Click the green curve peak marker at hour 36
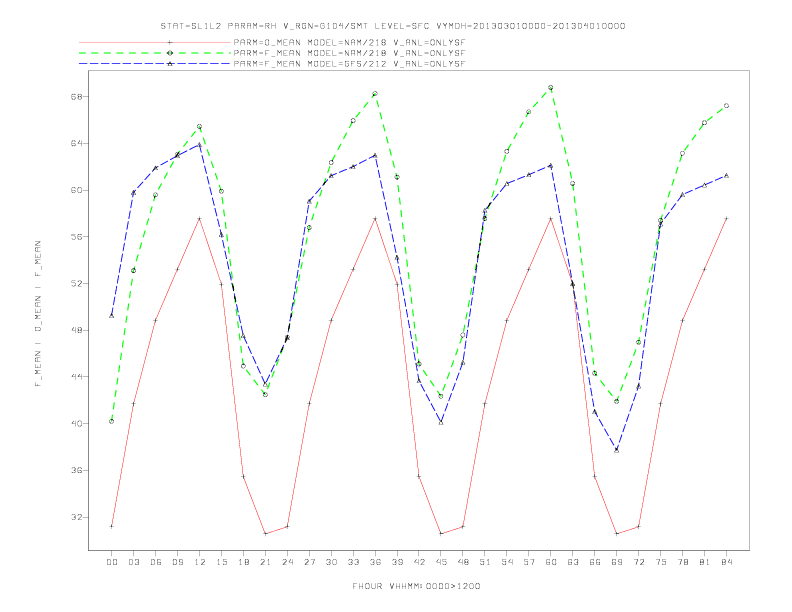 (375, 94)
